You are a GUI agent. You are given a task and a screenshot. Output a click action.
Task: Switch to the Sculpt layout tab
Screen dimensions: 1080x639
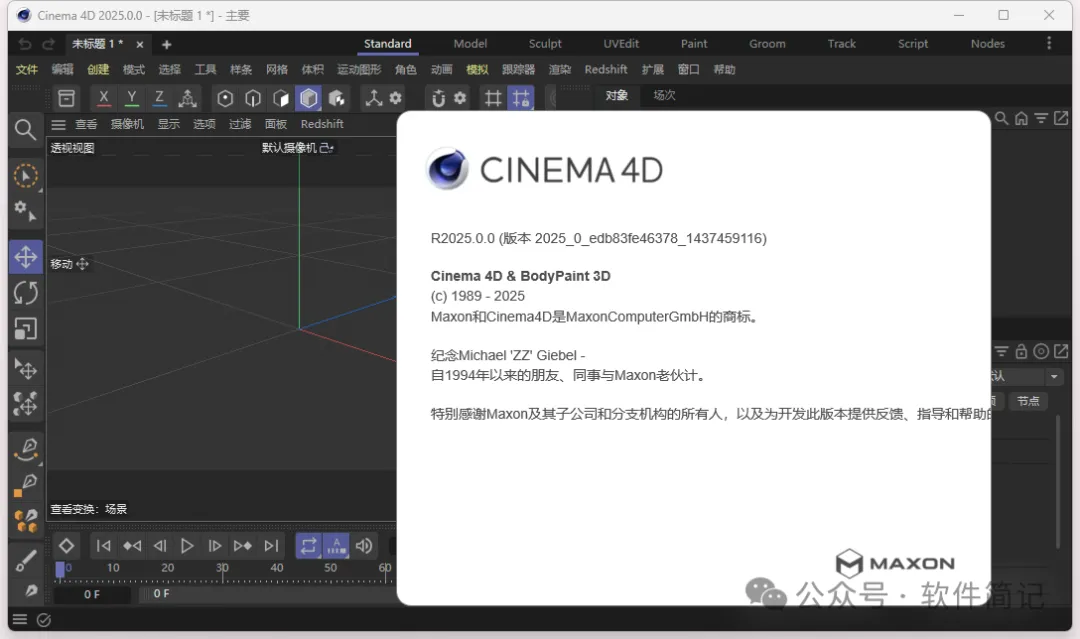tap(545, 44)
